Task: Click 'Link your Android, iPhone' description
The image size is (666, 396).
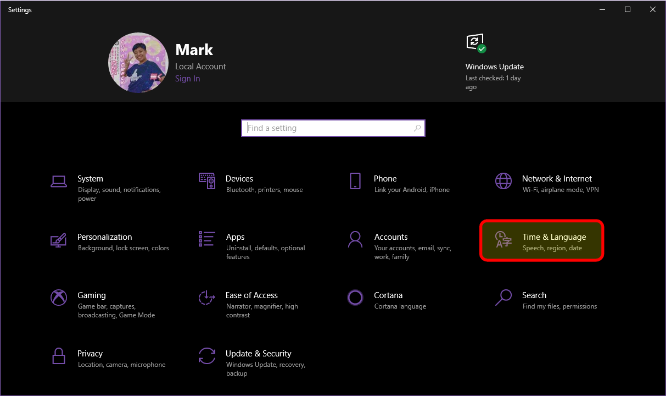Action: click(412, 190)
